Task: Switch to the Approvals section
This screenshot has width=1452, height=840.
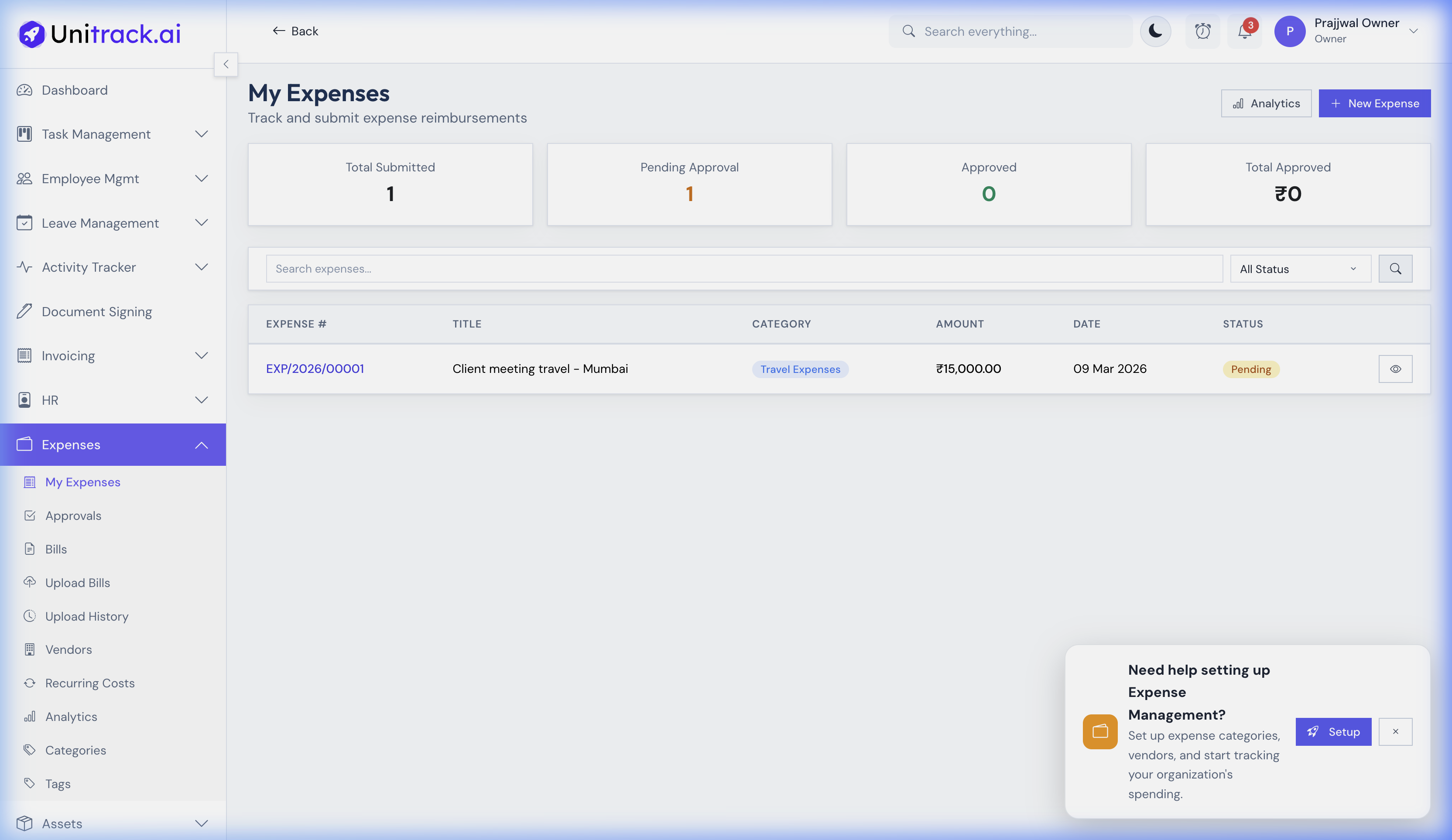Action: click(x=73, y=516)
